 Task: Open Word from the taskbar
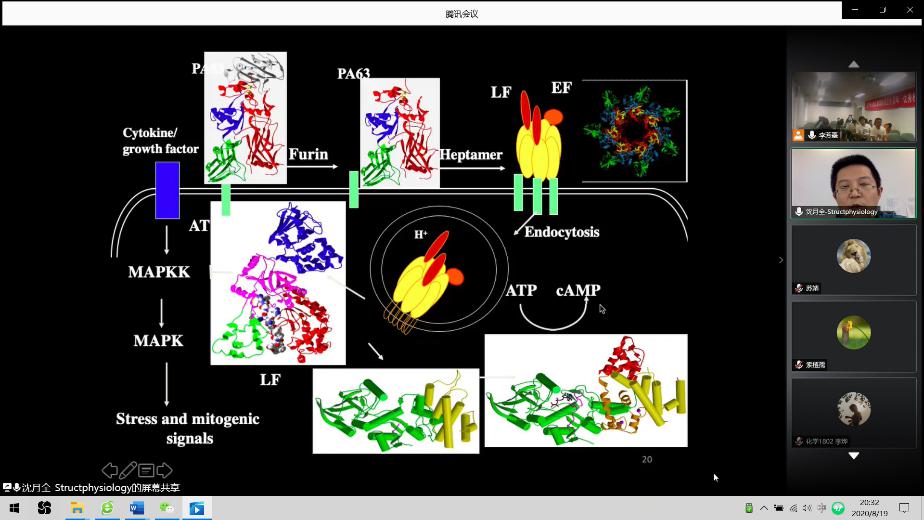[x=137, y=508]
